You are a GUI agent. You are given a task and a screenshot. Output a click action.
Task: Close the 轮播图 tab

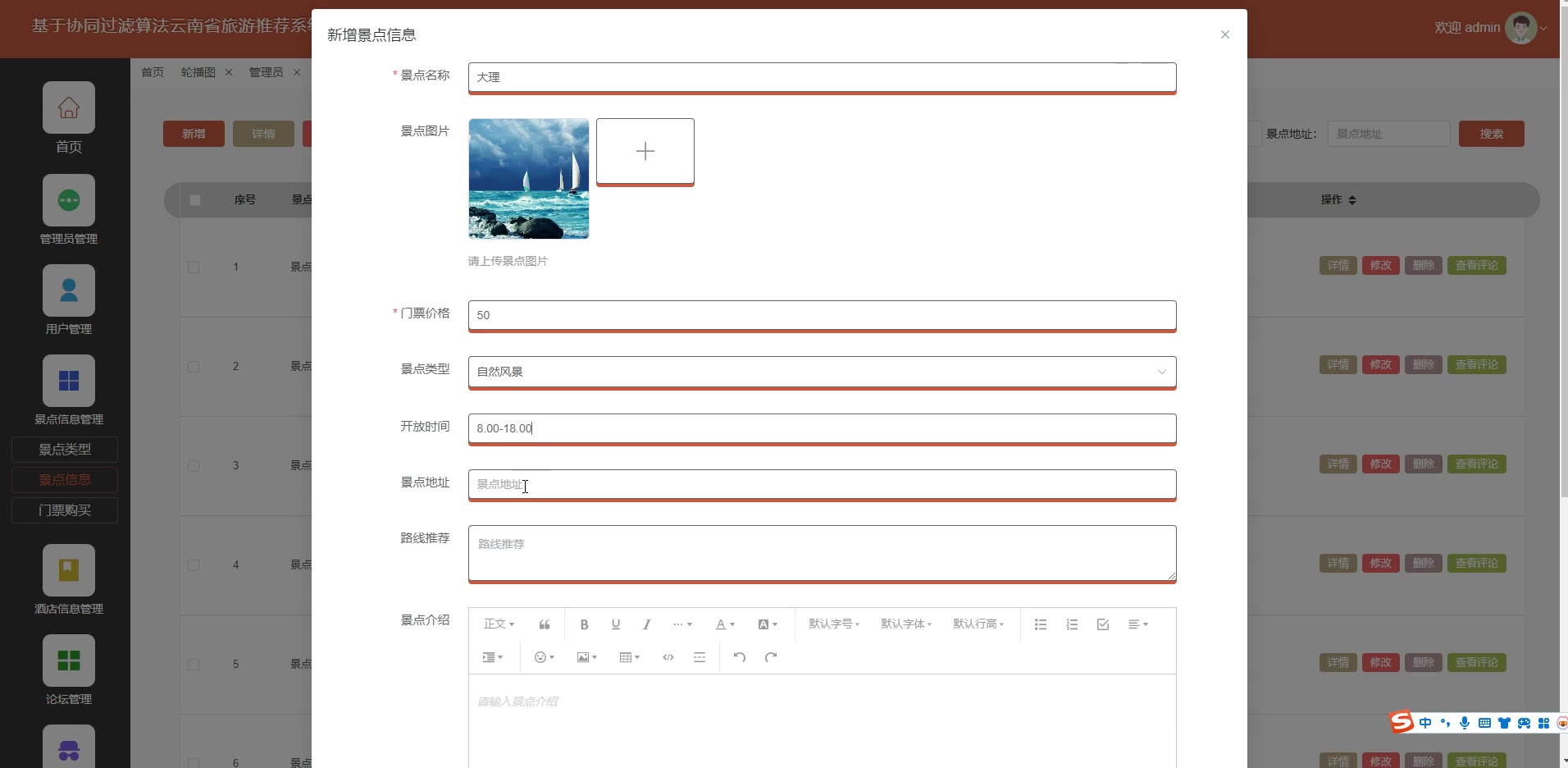point(229,72)
